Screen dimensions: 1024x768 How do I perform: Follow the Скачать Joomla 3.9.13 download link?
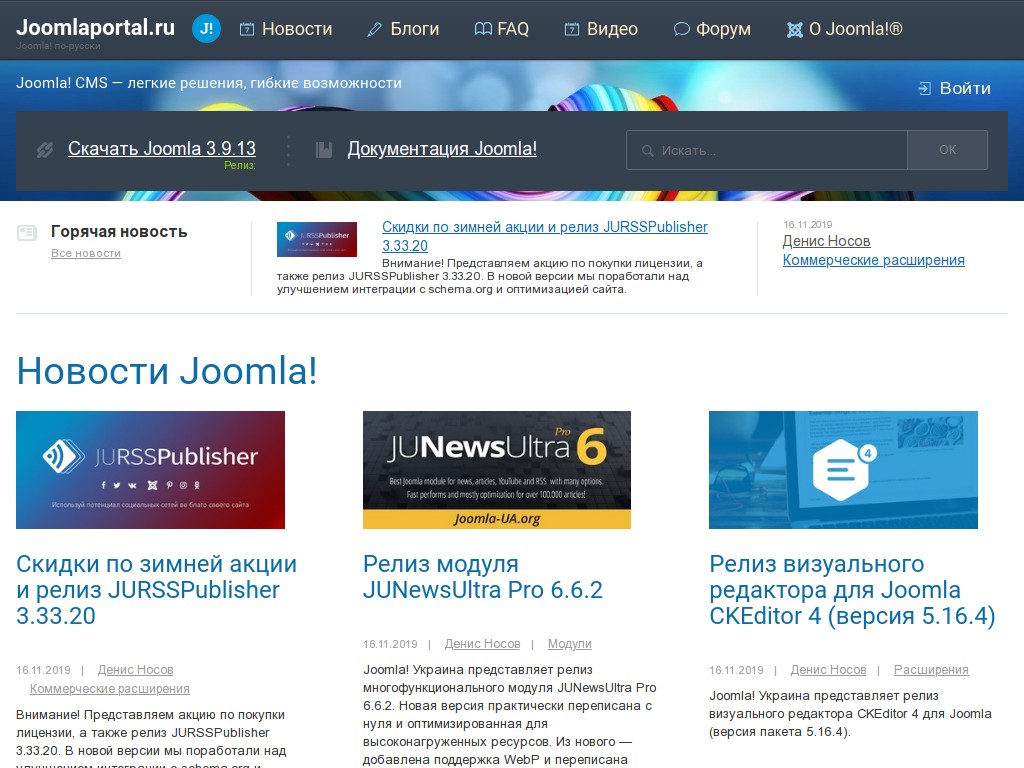tap(162, 148)
